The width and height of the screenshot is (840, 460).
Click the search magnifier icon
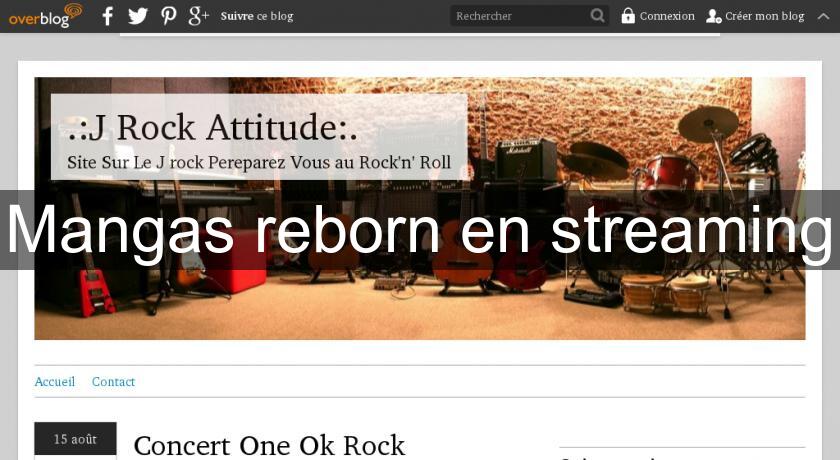pos(597,16)
